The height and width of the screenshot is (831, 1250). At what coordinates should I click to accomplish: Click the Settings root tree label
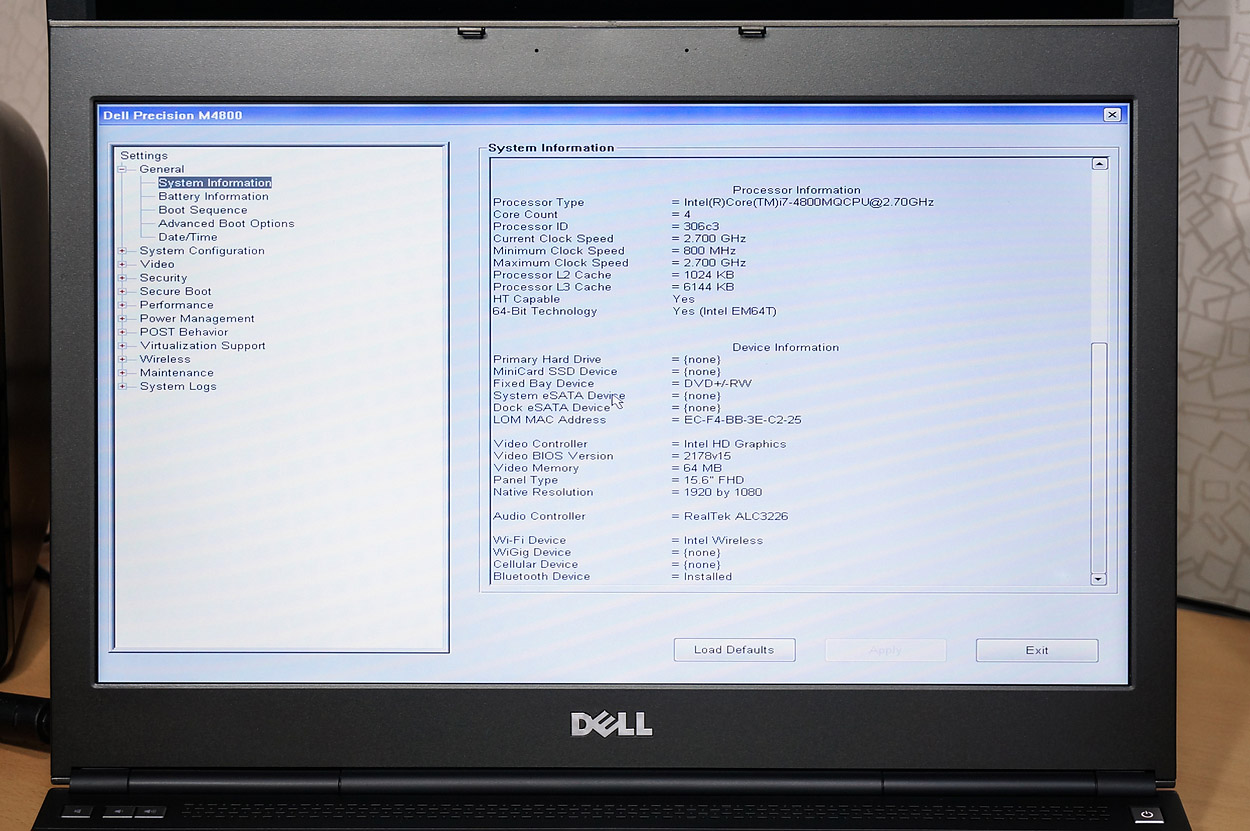pos(144,156)
